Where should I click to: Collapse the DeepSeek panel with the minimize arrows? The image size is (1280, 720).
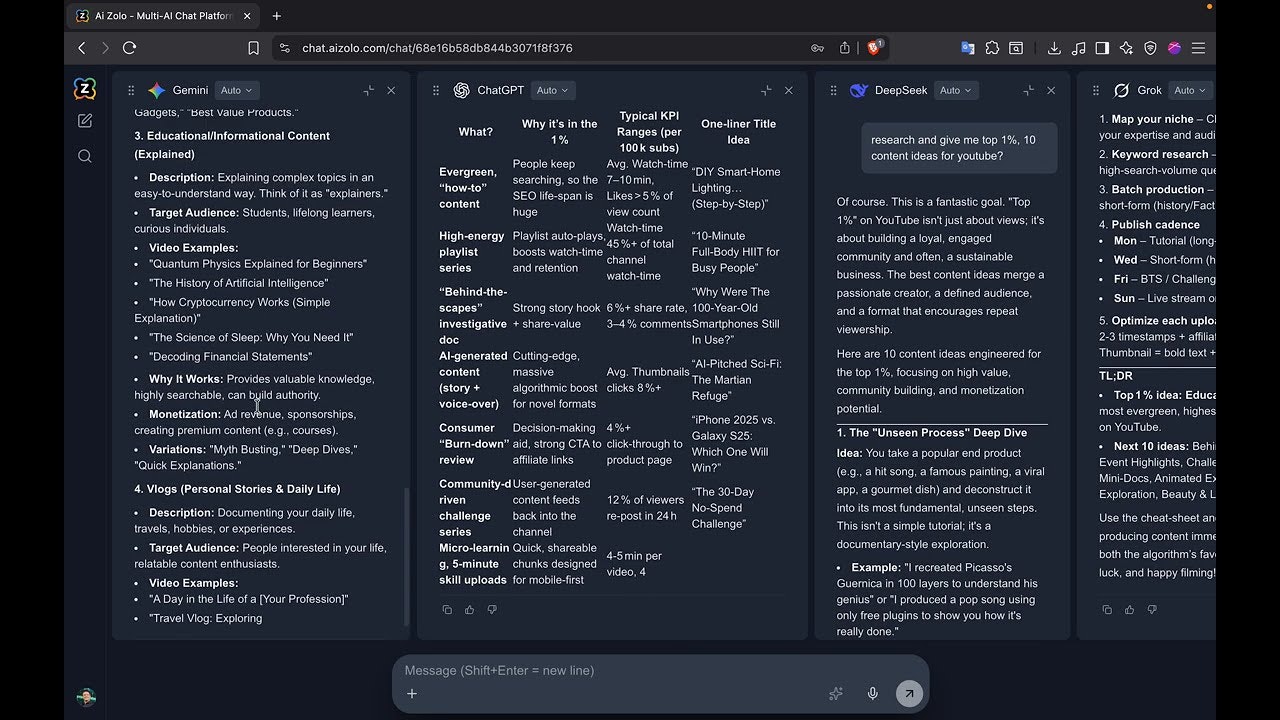1028,90
